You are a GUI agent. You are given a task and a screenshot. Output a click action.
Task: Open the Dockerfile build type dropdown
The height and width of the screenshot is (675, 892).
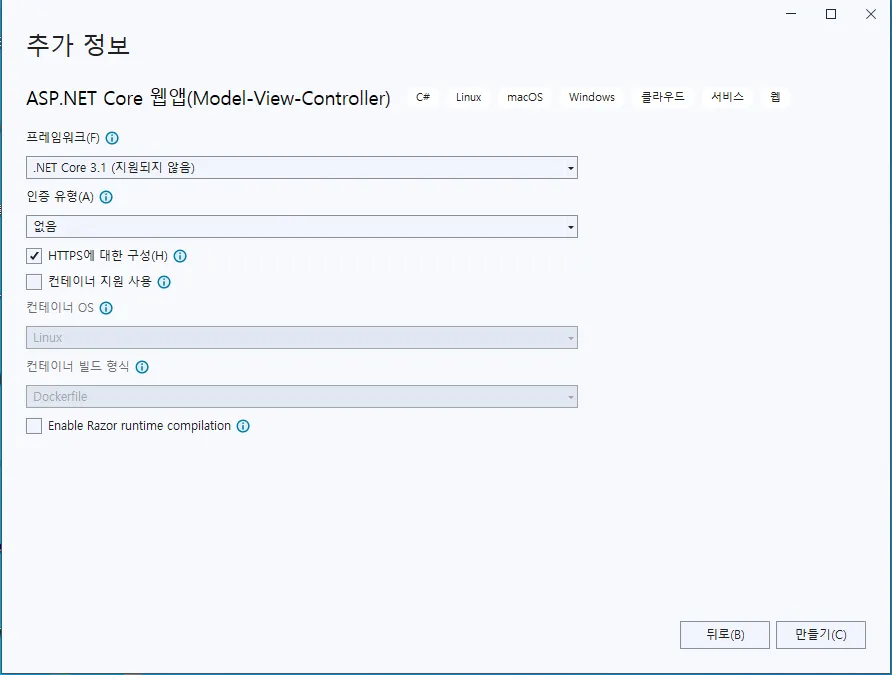(302, 397)
